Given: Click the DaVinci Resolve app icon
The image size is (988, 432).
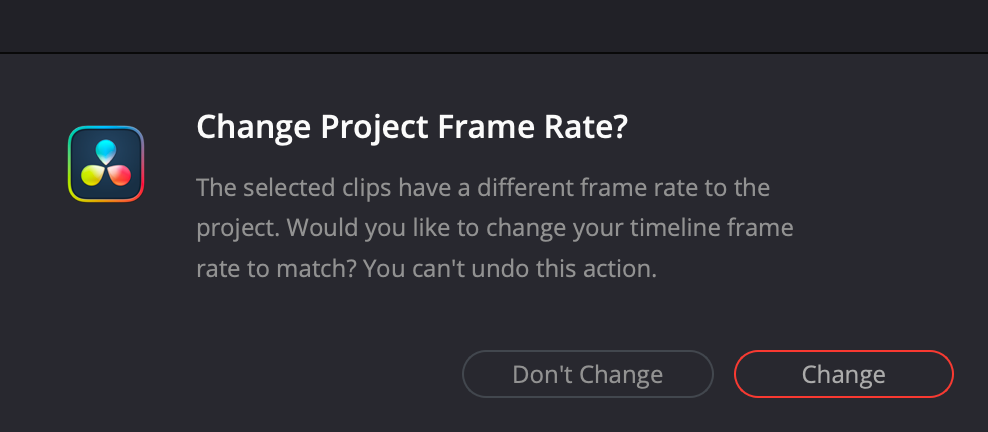Looking at the screenshot, I should (x=106, y=163).
